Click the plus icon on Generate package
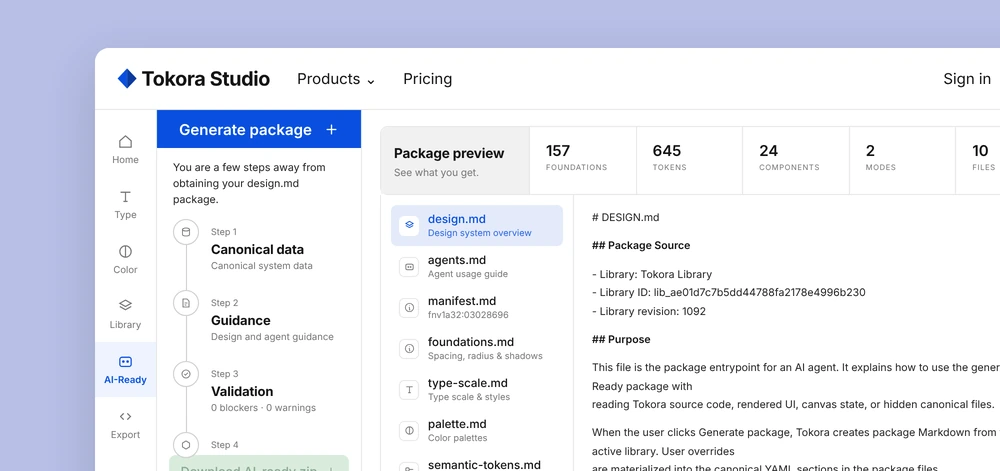Viewport: 1000px width, 471px height. (331, 129)
